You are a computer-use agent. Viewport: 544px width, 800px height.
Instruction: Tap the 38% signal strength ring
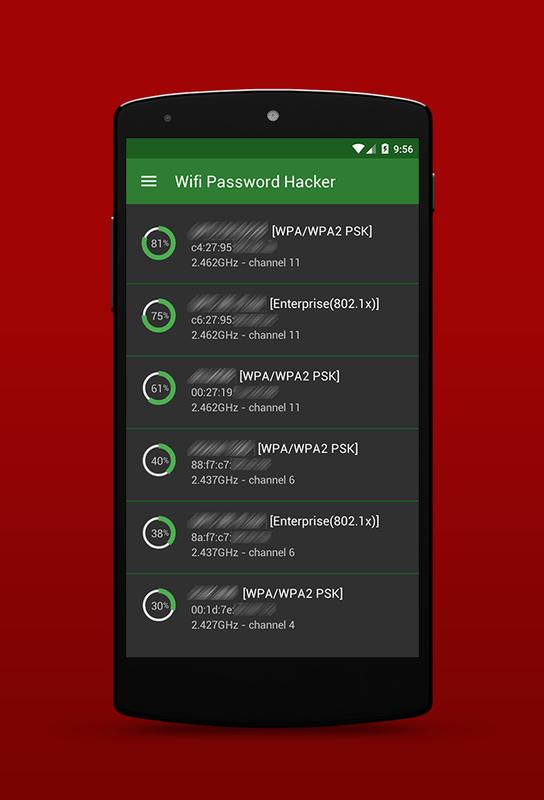[x=159, y=533]
